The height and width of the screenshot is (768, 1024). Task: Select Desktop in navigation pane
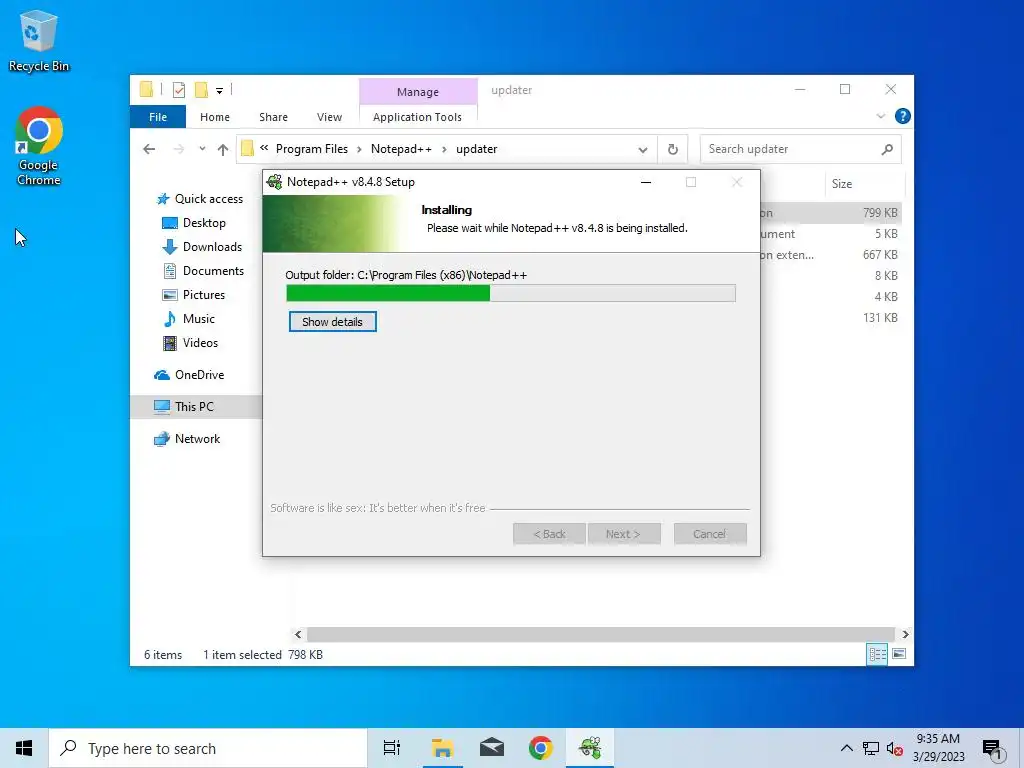(x=204, y=223)
